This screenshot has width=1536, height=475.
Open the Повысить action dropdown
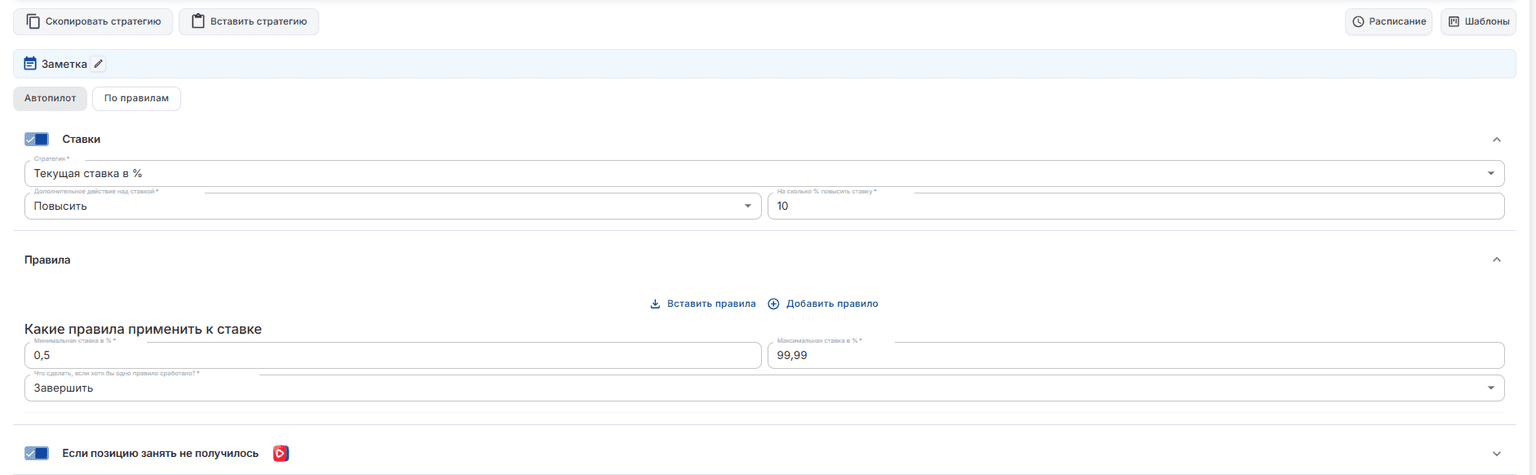tap(393, 206)
